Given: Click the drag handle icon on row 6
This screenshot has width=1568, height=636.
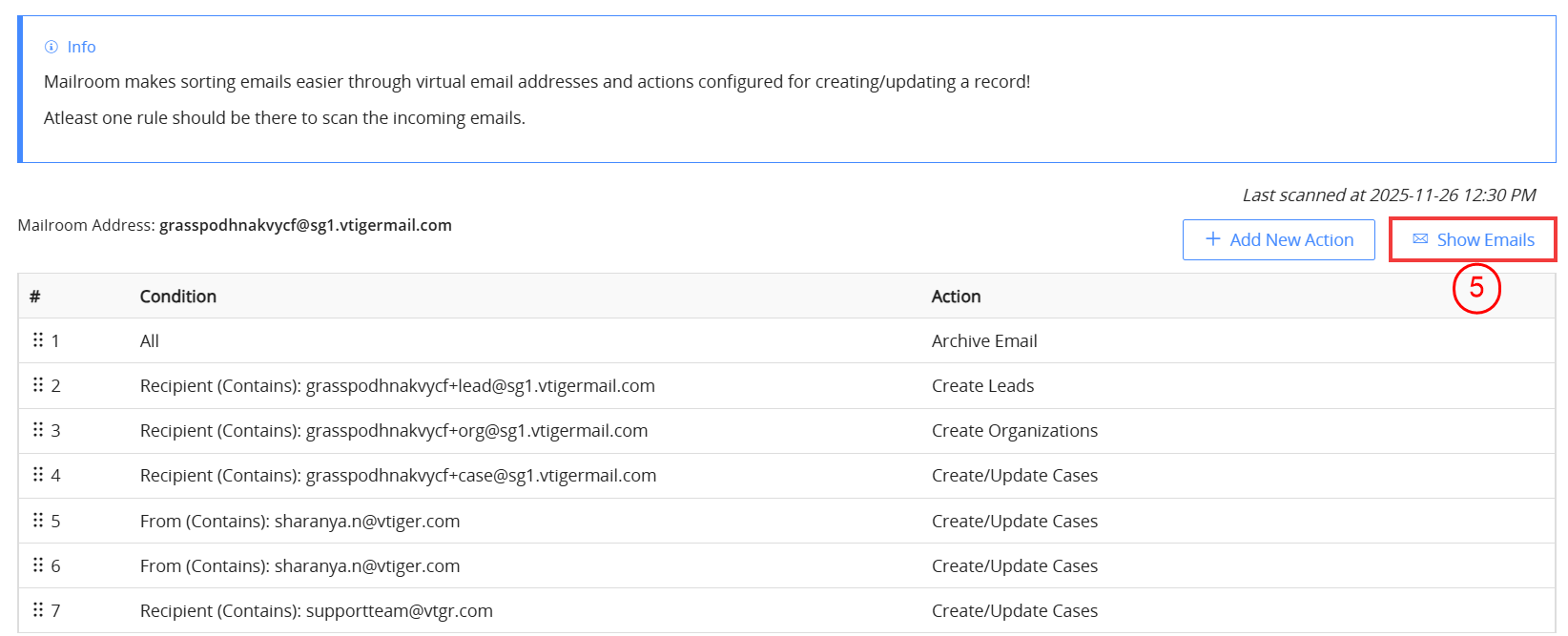Looking at the screenshot, I should (x=38, y=565).
